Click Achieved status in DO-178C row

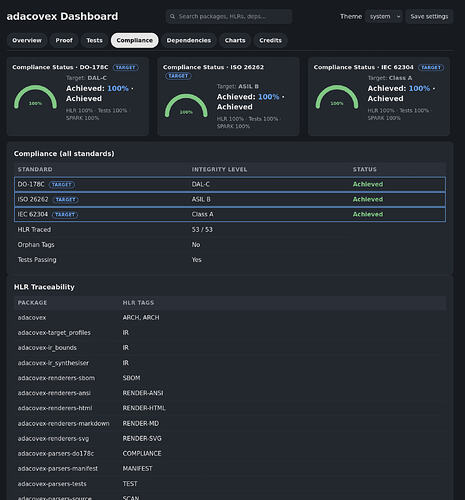point(368,184)
